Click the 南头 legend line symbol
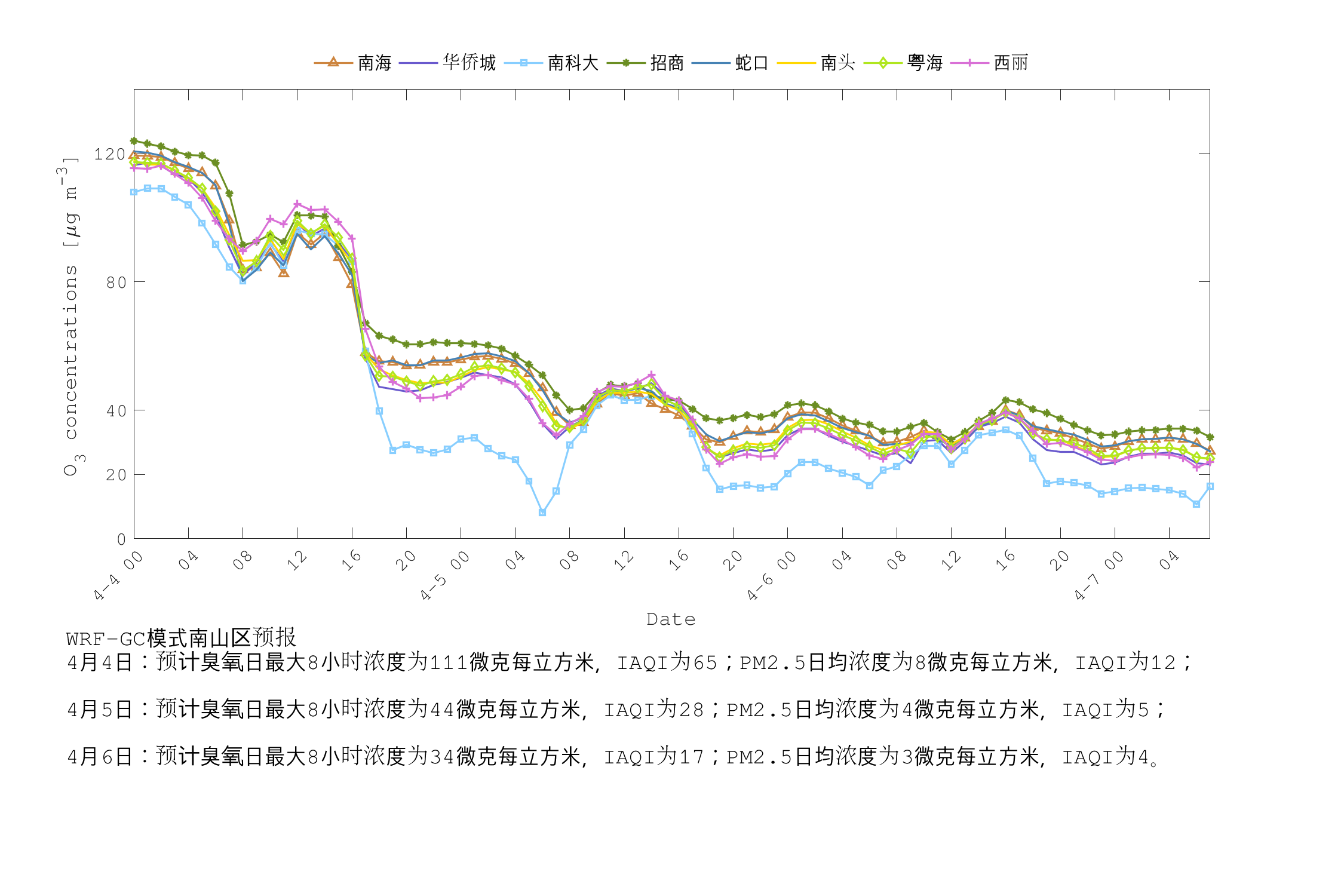 click(x=797, y=62)
